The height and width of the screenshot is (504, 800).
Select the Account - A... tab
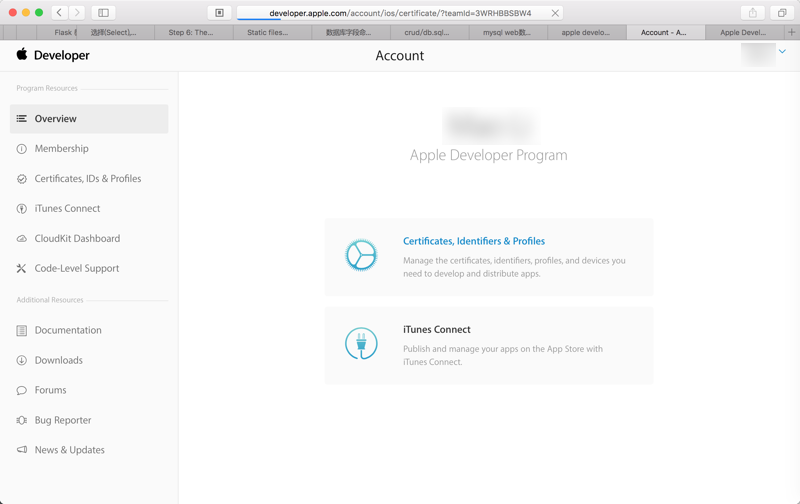pyautogui.click(x=665, y=32)
